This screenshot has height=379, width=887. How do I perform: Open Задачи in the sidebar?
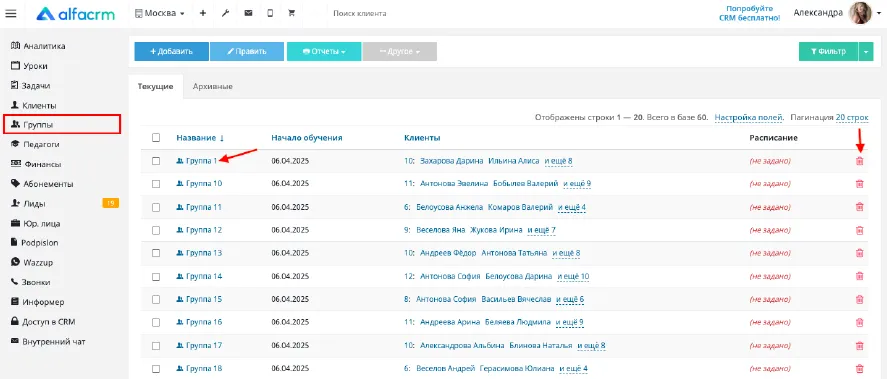coord(31,86)
